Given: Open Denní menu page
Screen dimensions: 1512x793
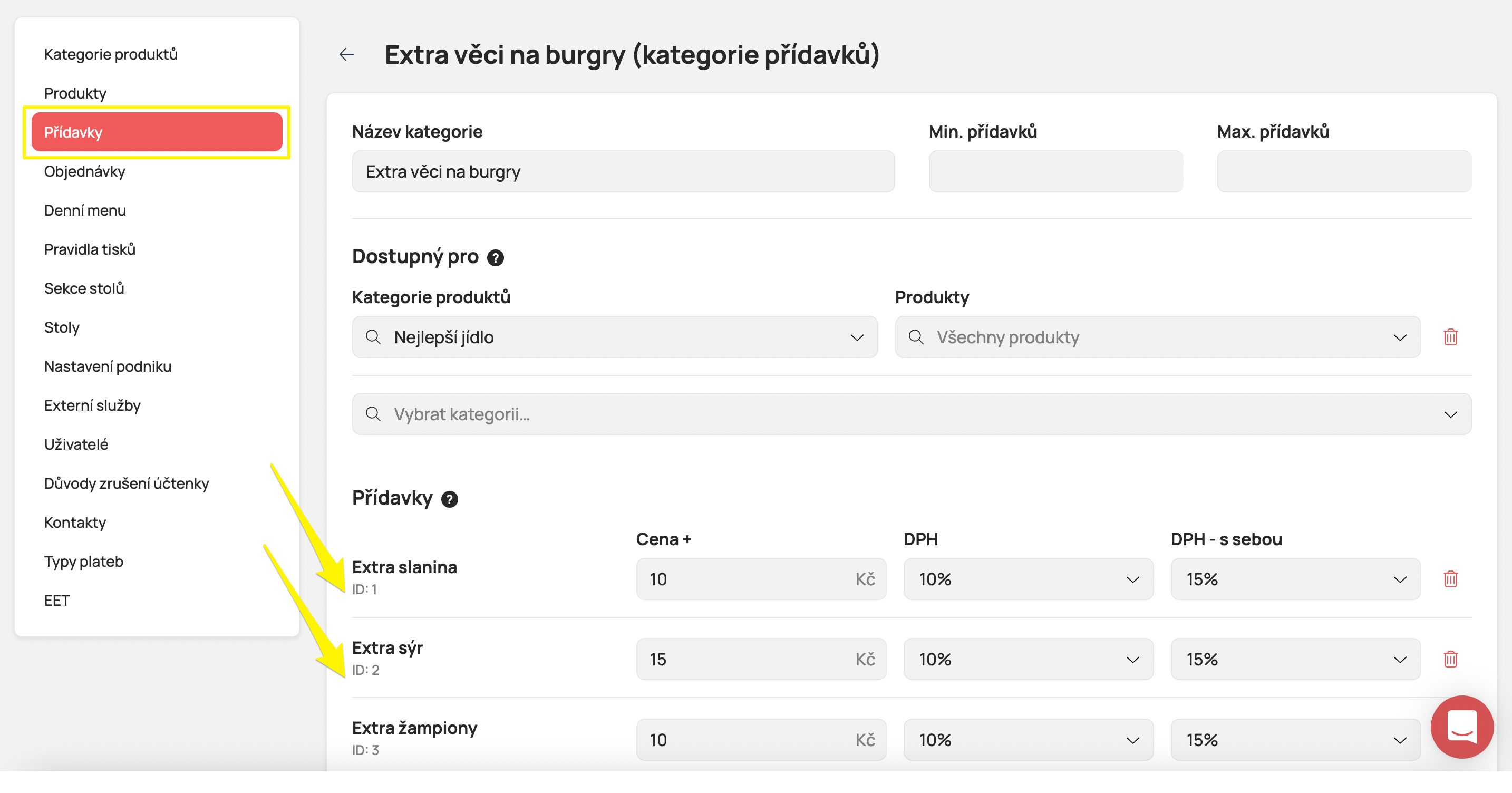Looking at the screenshot, I should 85,210.
